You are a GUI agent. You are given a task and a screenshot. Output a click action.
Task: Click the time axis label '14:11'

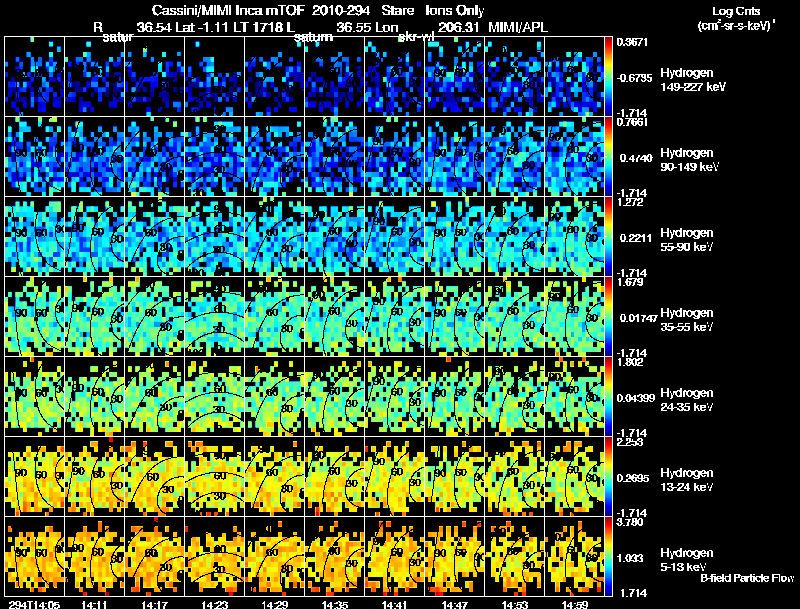[94, 604]
